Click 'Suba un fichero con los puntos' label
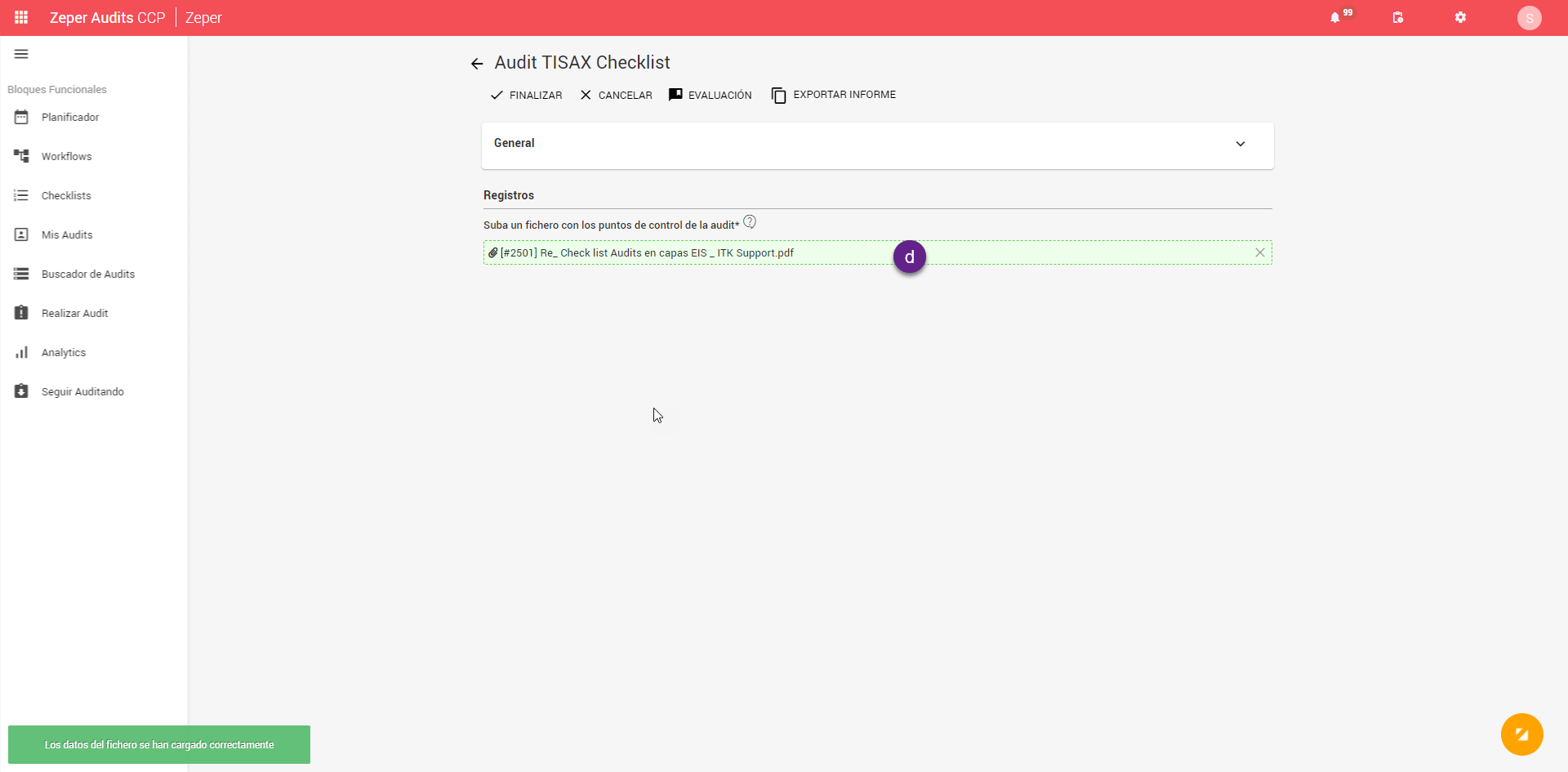The image size is (1568, 772). click(612, 225)
